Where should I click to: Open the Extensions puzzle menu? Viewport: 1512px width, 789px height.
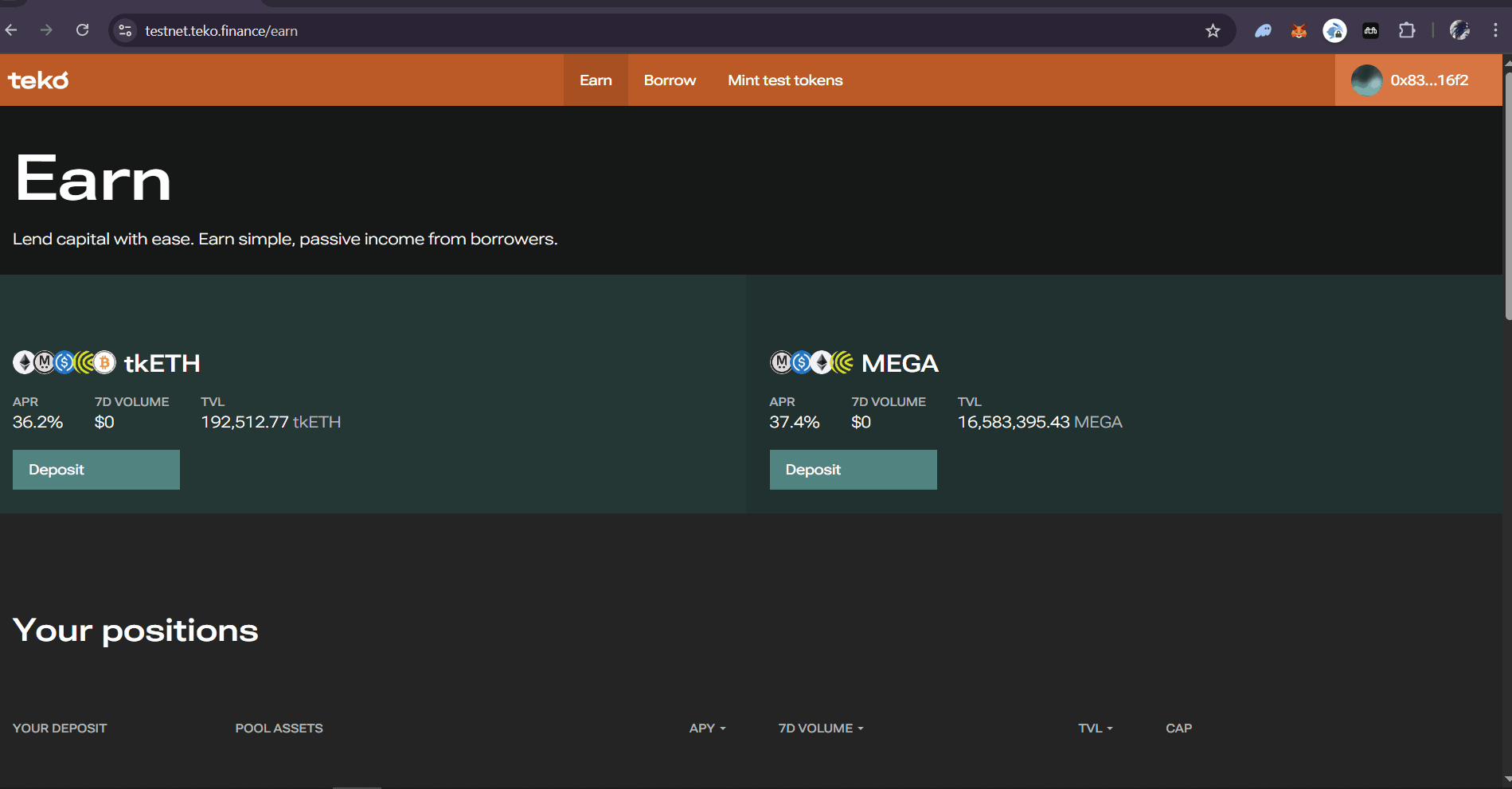1407,30
